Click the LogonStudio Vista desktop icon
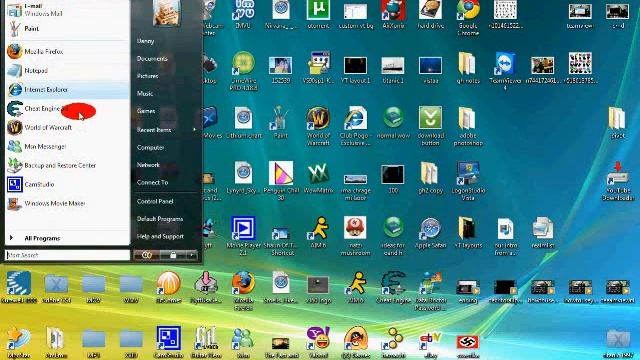640x360 pixels. 468,180
